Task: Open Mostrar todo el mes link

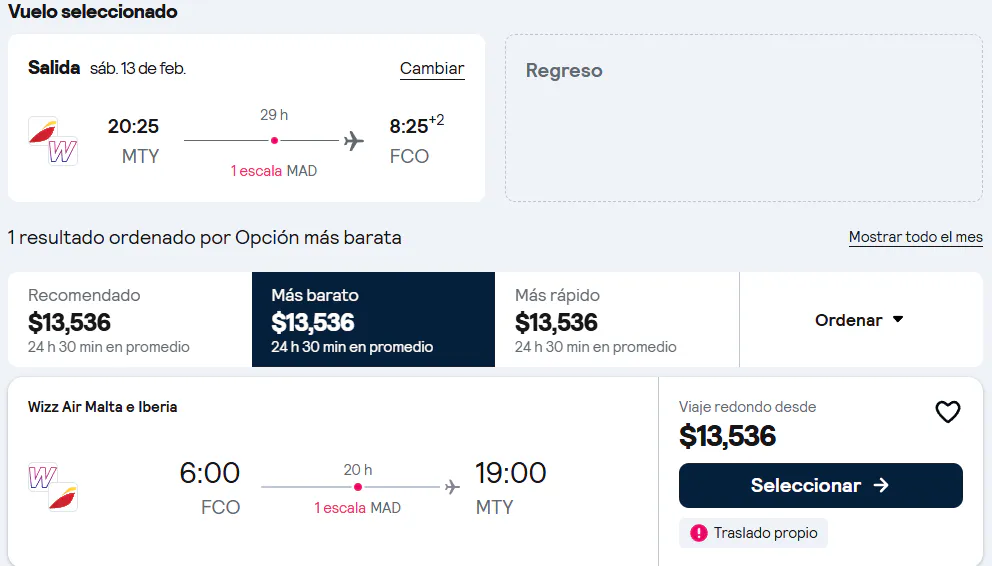Action: click(915, 237)
